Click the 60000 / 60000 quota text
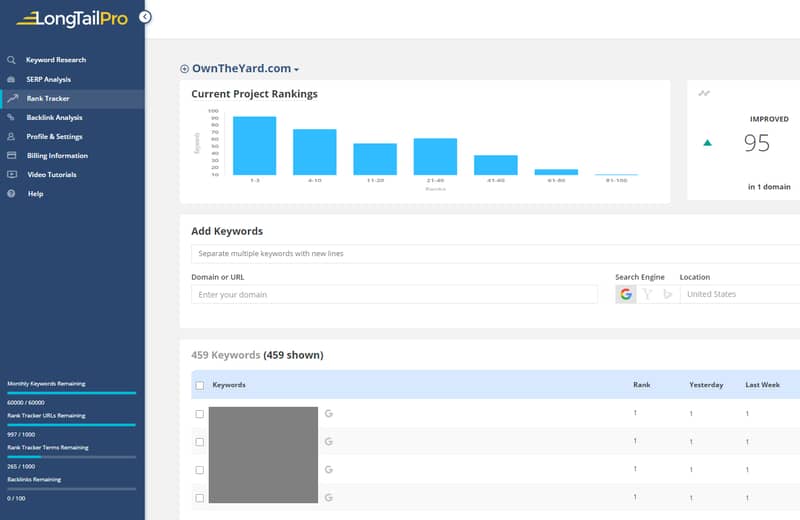 (x=26, y=403)
